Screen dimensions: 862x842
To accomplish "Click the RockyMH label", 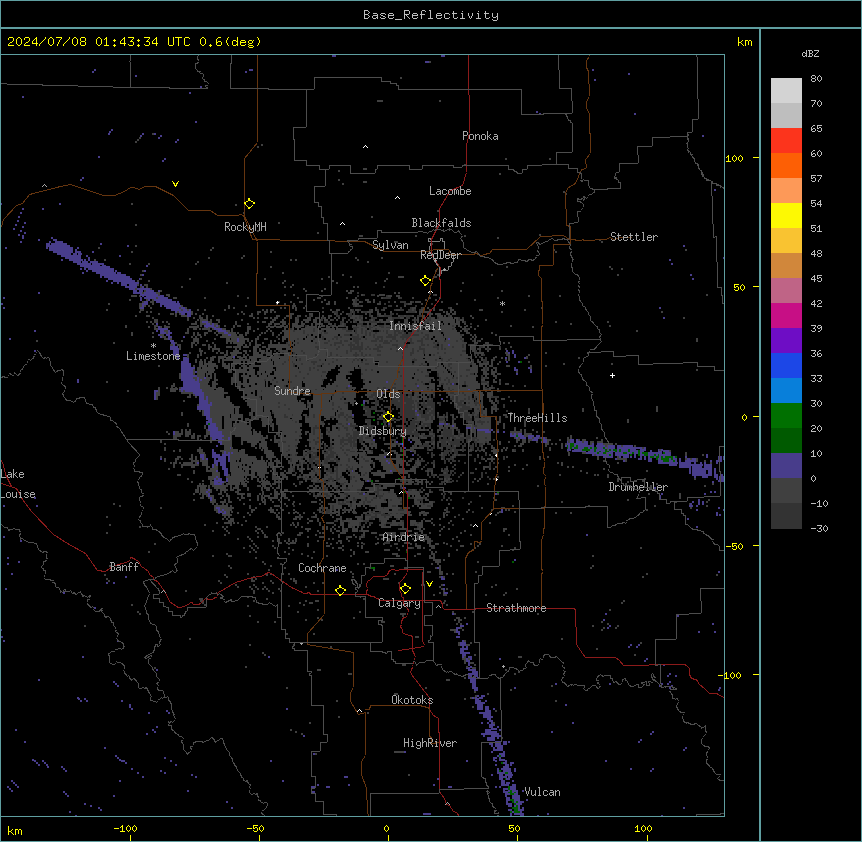I will point(245,227).
